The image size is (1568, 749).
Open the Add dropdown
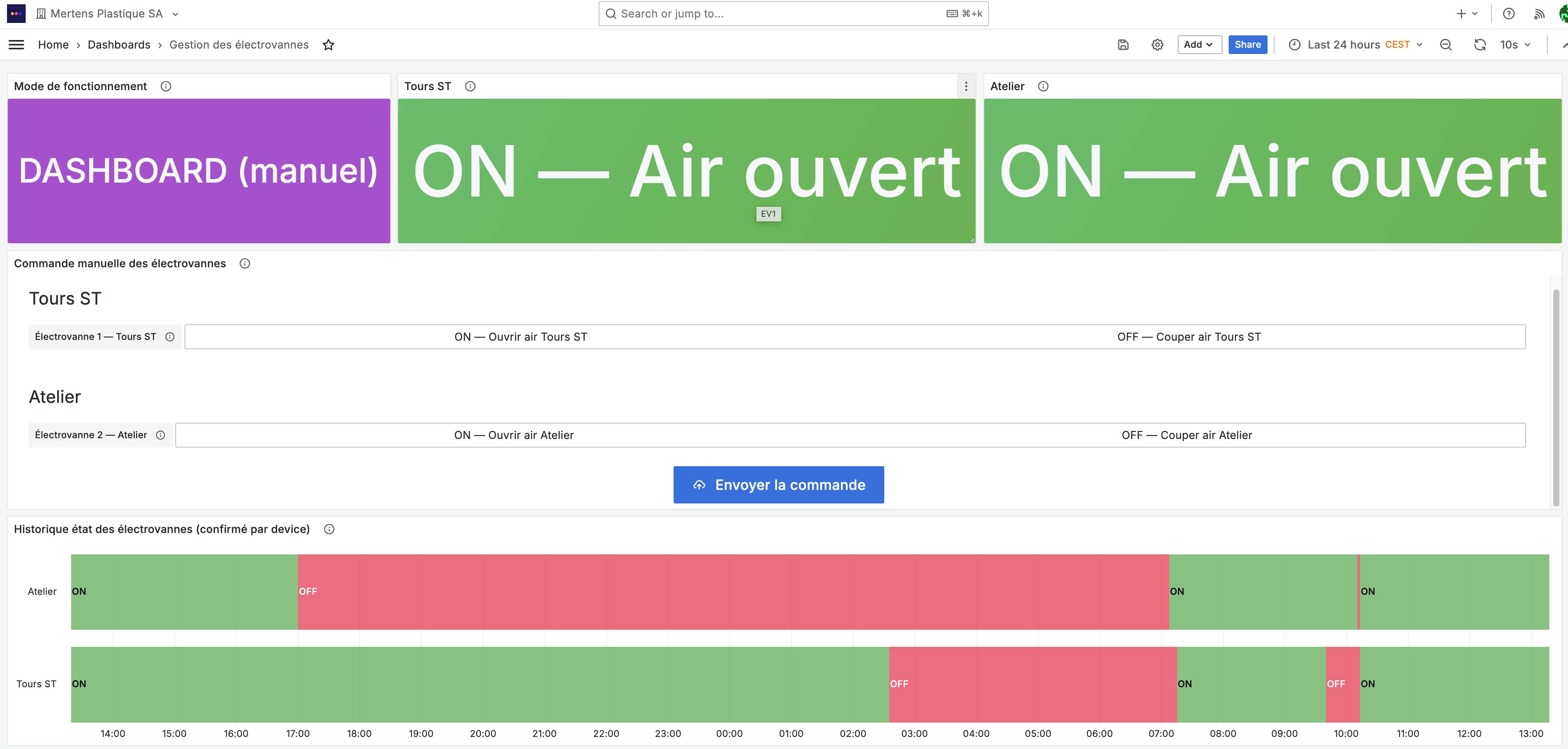(x=1199, y=44)
